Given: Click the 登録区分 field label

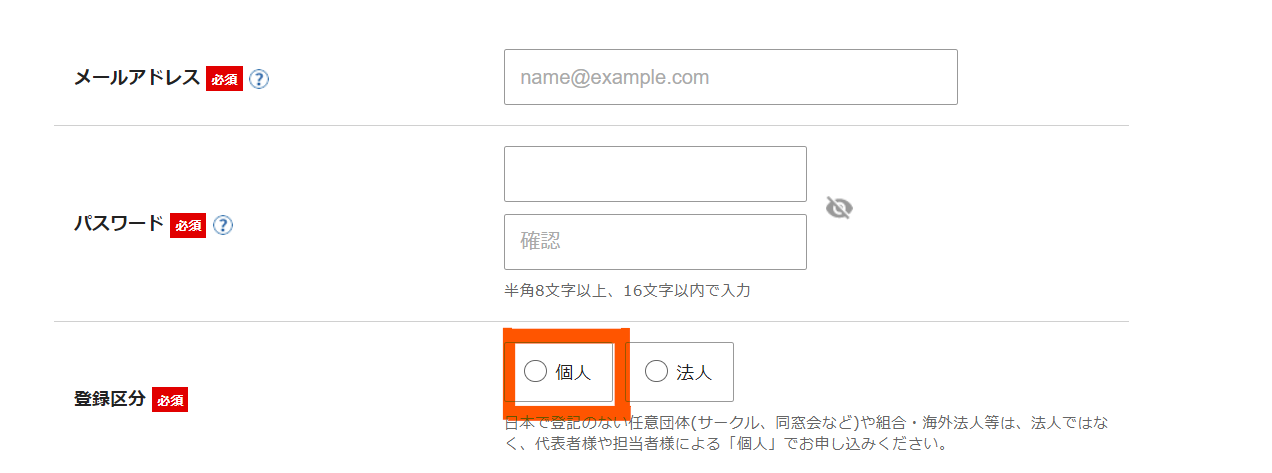Looking at the screenshot, I should (109, 399).
